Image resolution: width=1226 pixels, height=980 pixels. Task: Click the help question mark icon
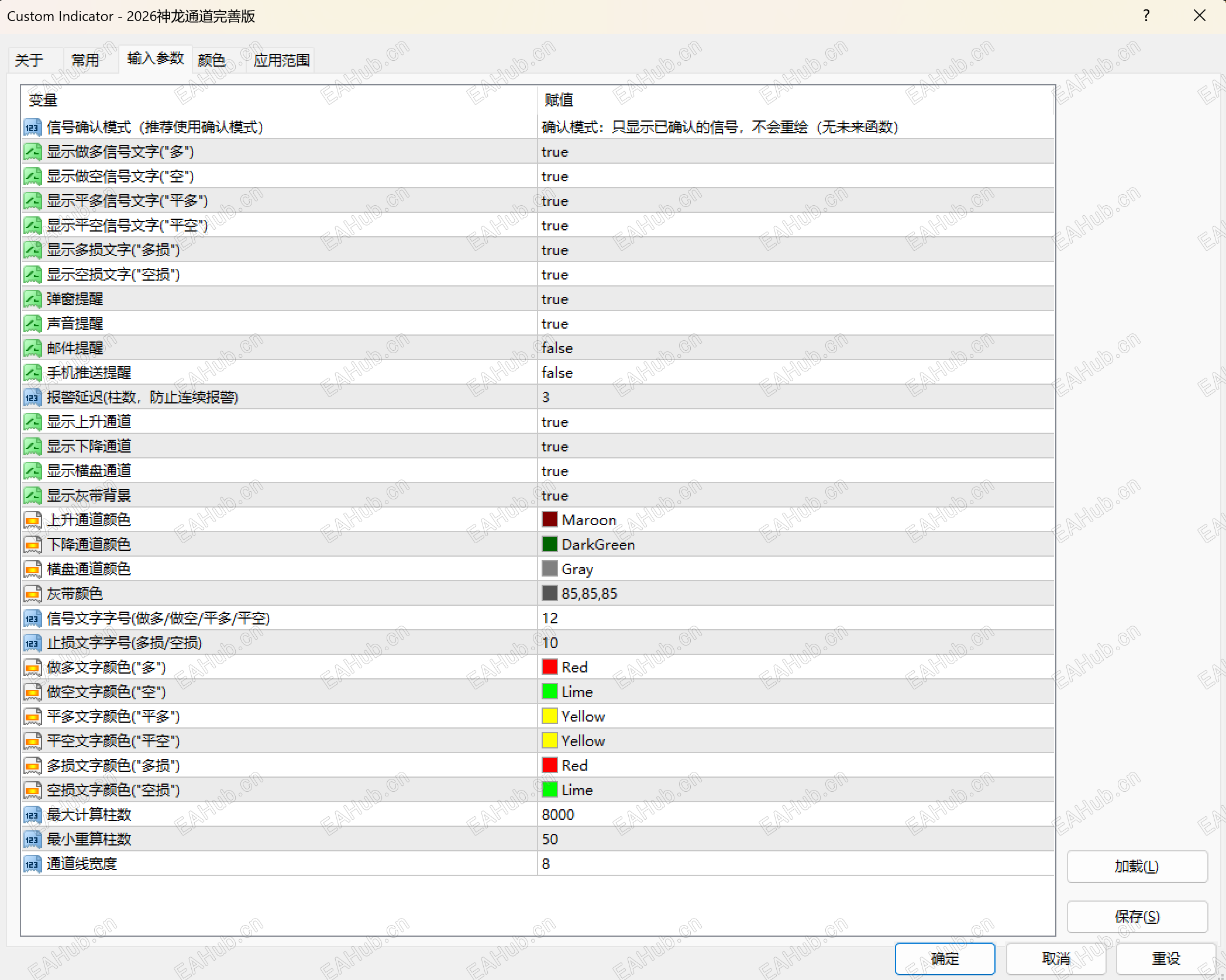1146,16
